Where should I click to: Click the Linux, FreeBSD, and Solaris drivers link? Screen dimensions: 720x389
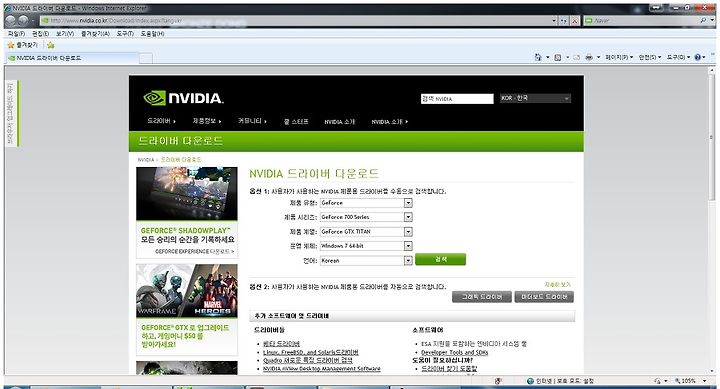point(310,352)
